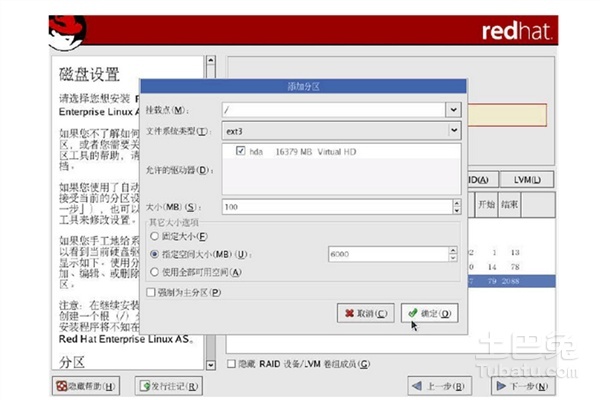Click the forward arrow icon on Next
600x400 pixels.
501,386
